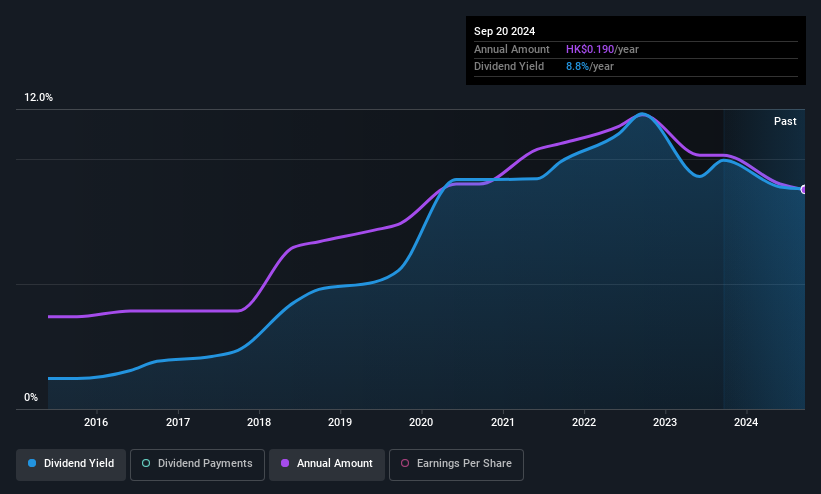Screen dimensions: 821x494
Task: Click the pink Earnings Per Share circle
Action: click(405, 463)
